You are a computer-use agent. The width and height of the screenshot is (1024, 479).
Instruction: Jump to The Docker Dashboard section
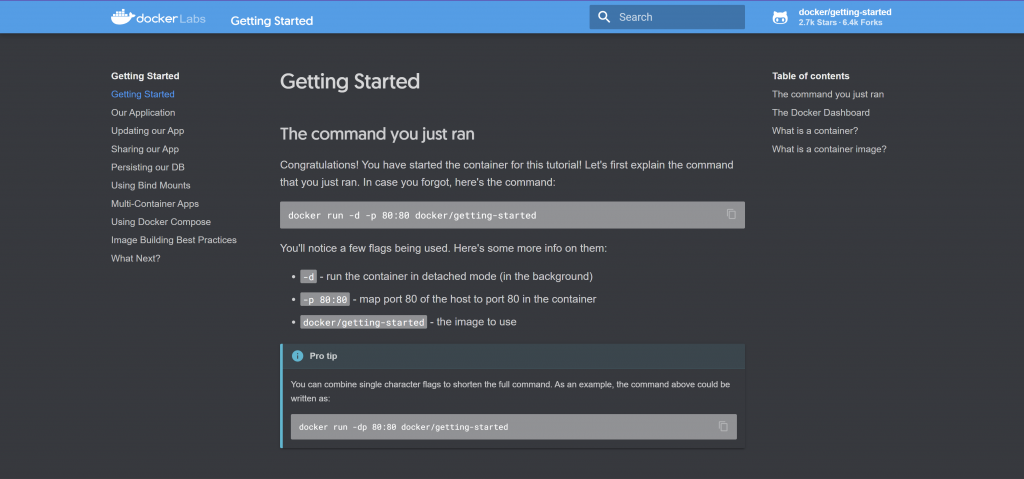pos(821,113)
